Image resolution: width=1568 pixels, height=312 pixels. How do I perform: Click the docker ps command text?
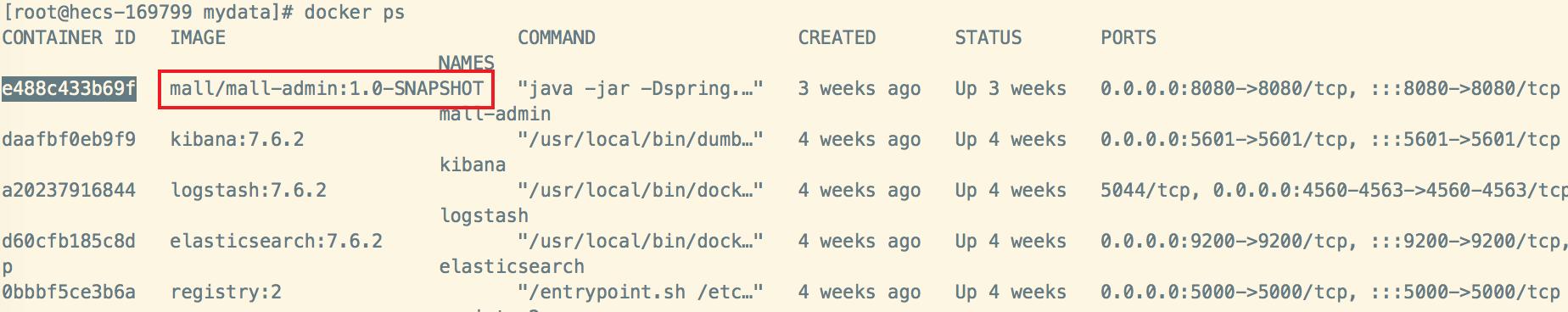coord(355,13)
